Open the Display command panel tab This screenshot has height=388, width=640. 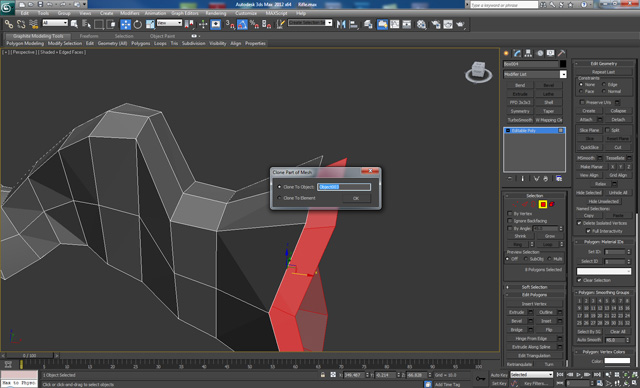[551, 53]
